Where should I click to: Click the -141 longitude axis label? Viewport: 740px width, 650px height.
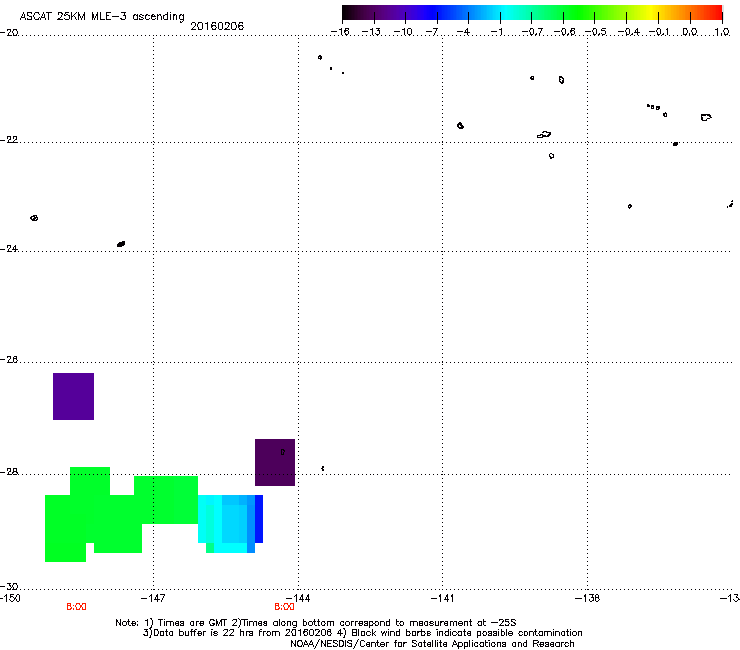(442, 598)
